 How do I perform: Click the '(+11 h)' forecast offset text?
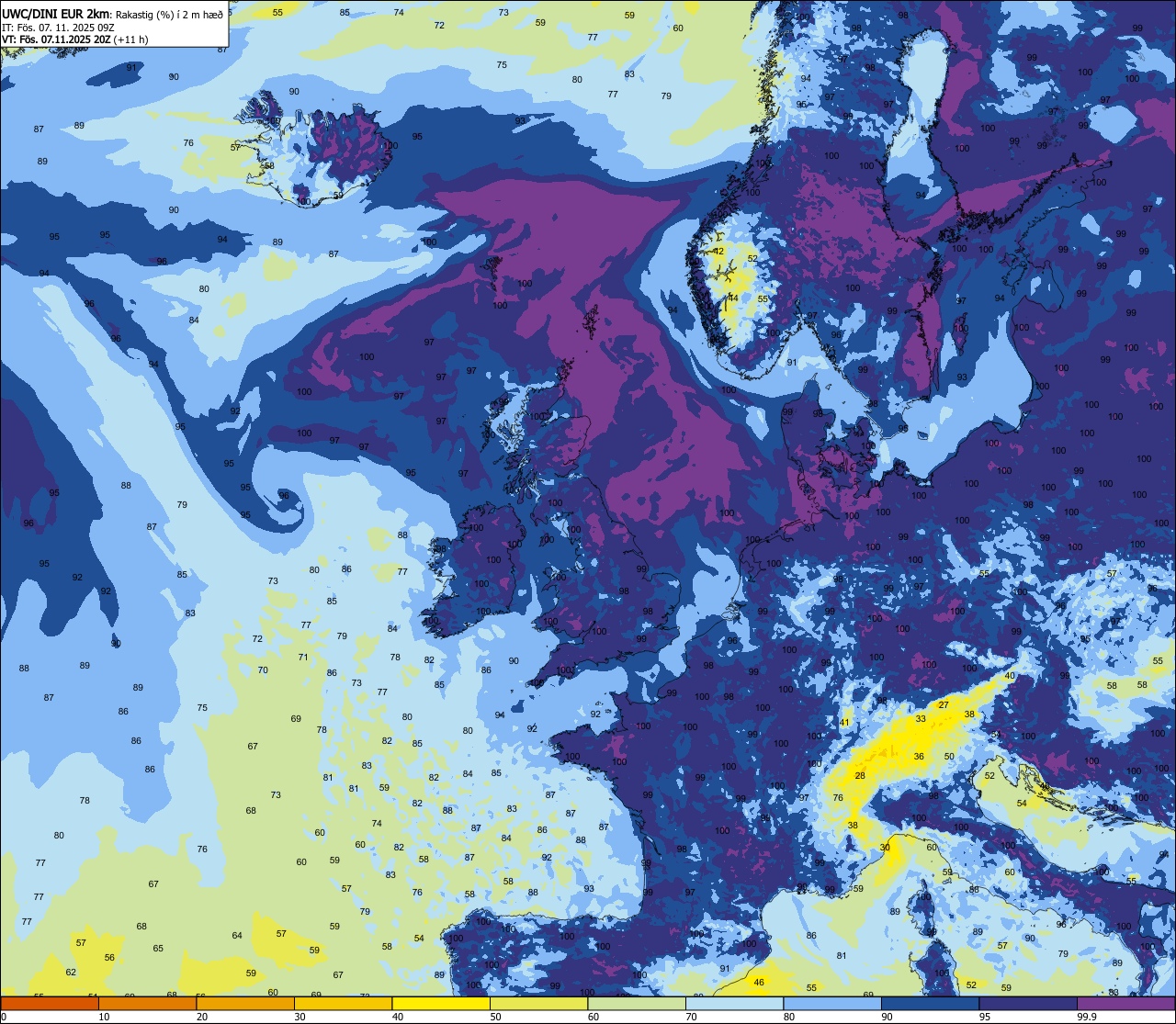click(130, 39)
